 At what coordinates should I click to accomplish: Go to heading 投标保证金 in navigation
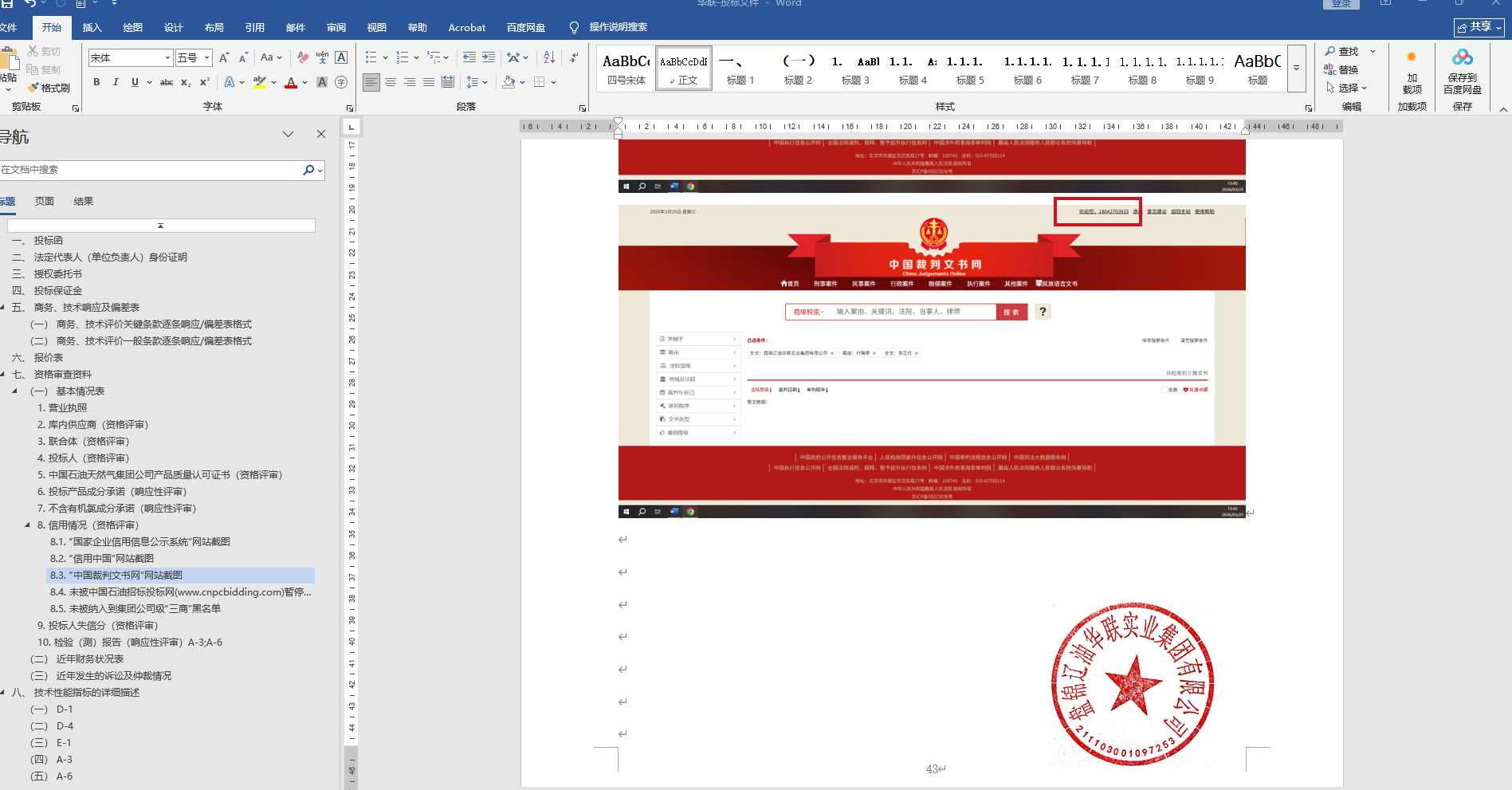58,291
